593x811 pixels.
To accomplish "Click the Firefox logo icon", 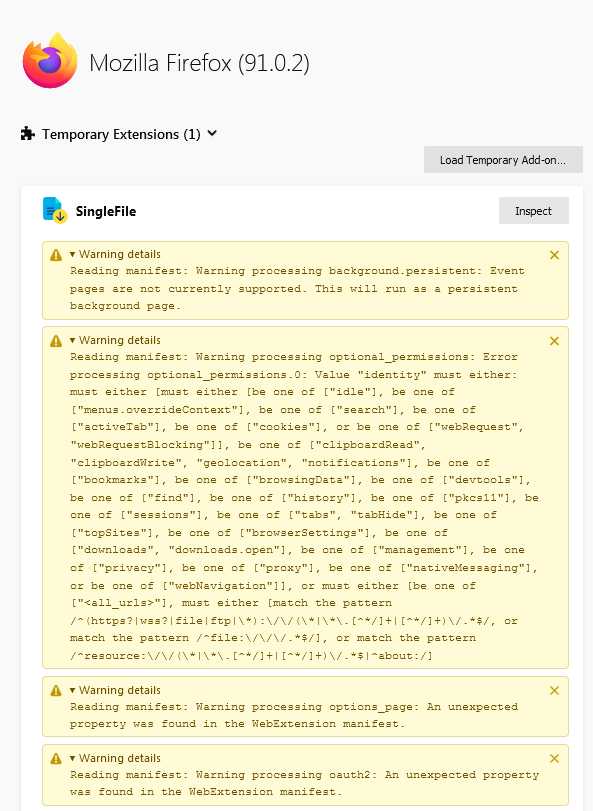I will [49, 61].
